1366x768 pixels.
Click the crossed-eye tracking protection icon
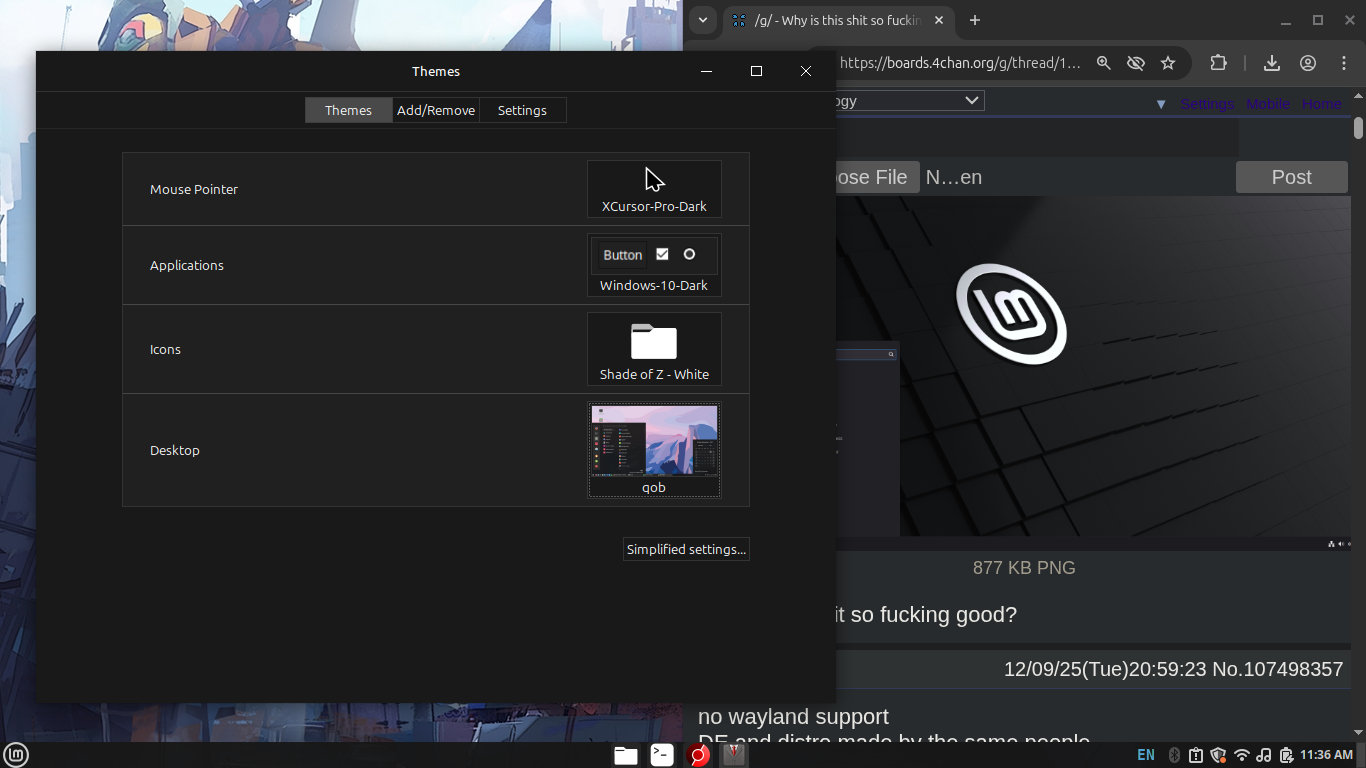pos(1136,63)
